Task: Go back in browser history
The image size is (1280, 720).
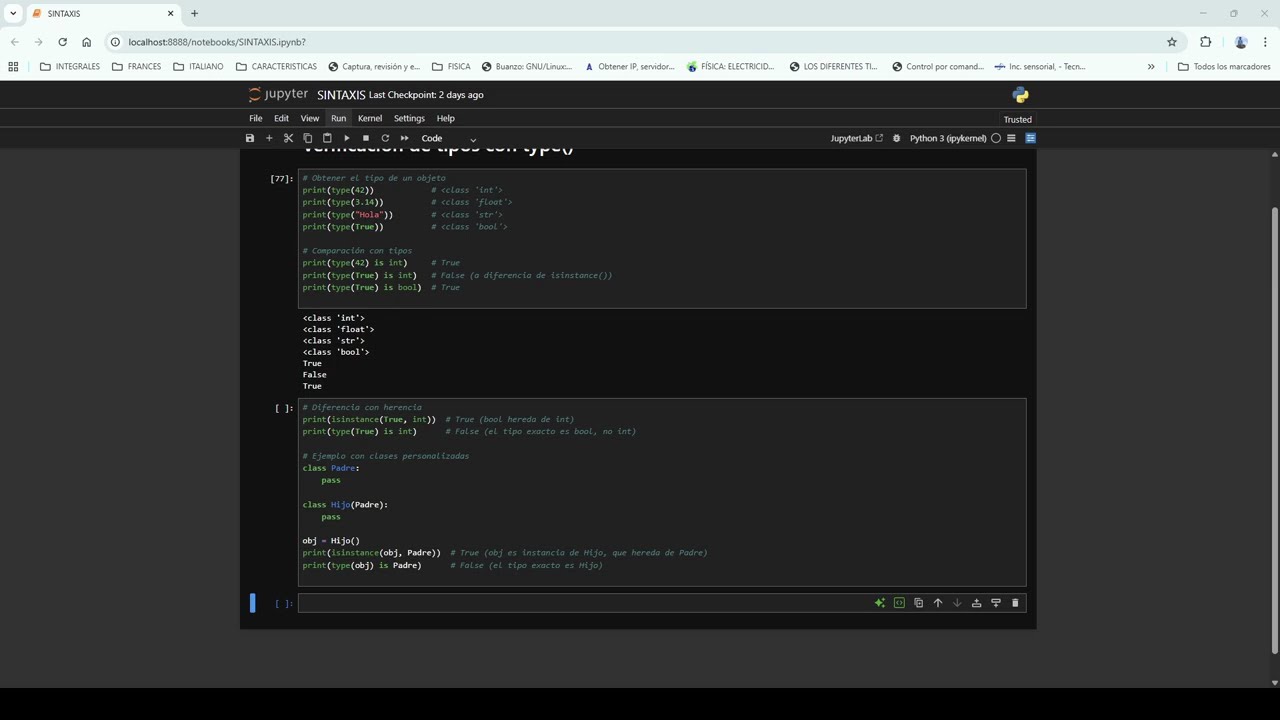Action: click(14, 42)
